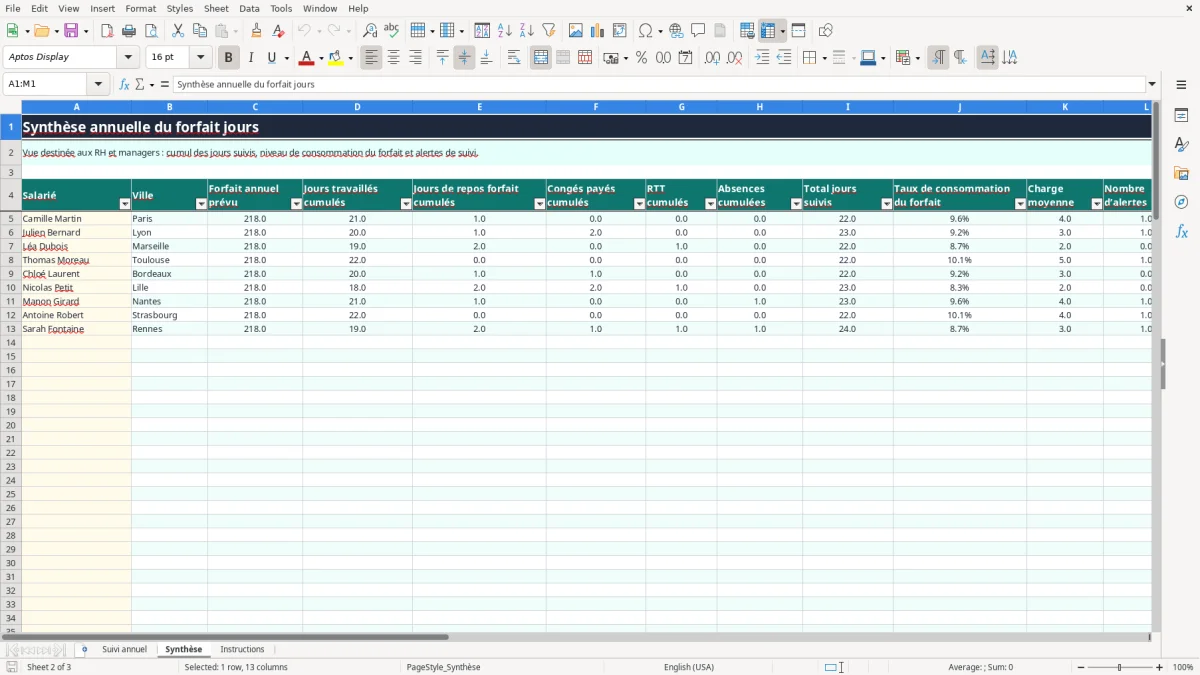Click the AutoFilter funnel icon
Viewport: 1200px width, 675px height.
click(549, 31)
